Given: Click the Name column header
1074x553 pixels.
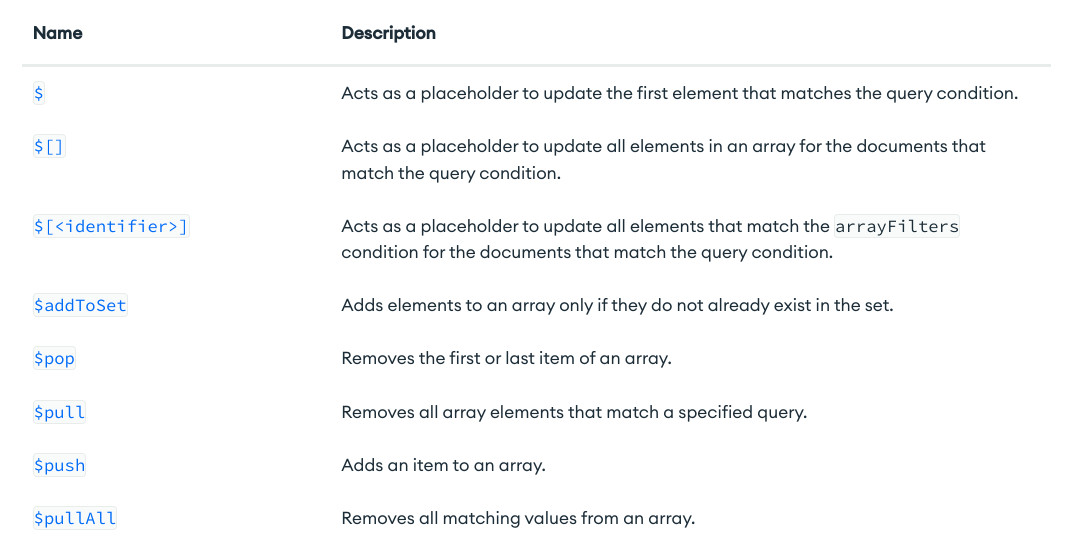Looking at the screenshot, I should pos(58,33).
